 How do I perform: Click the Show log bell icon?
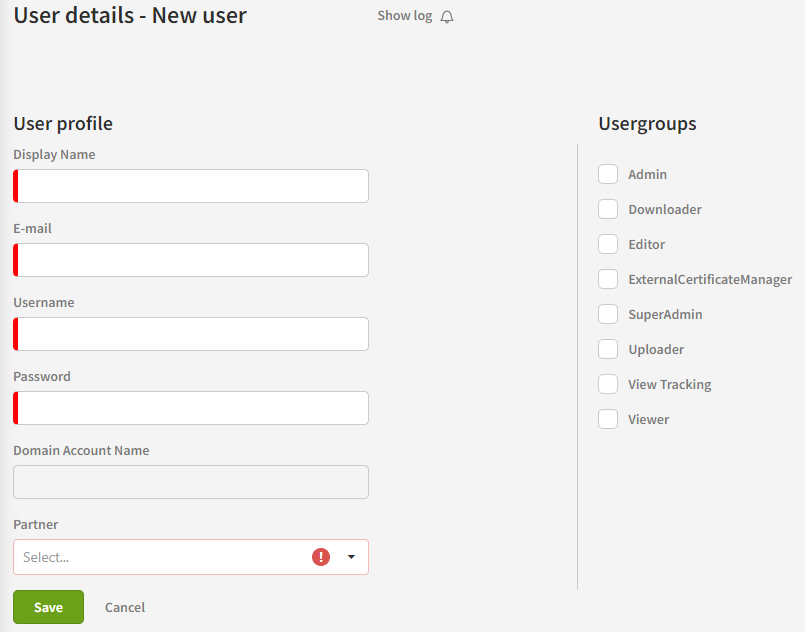tap(447, 17)
